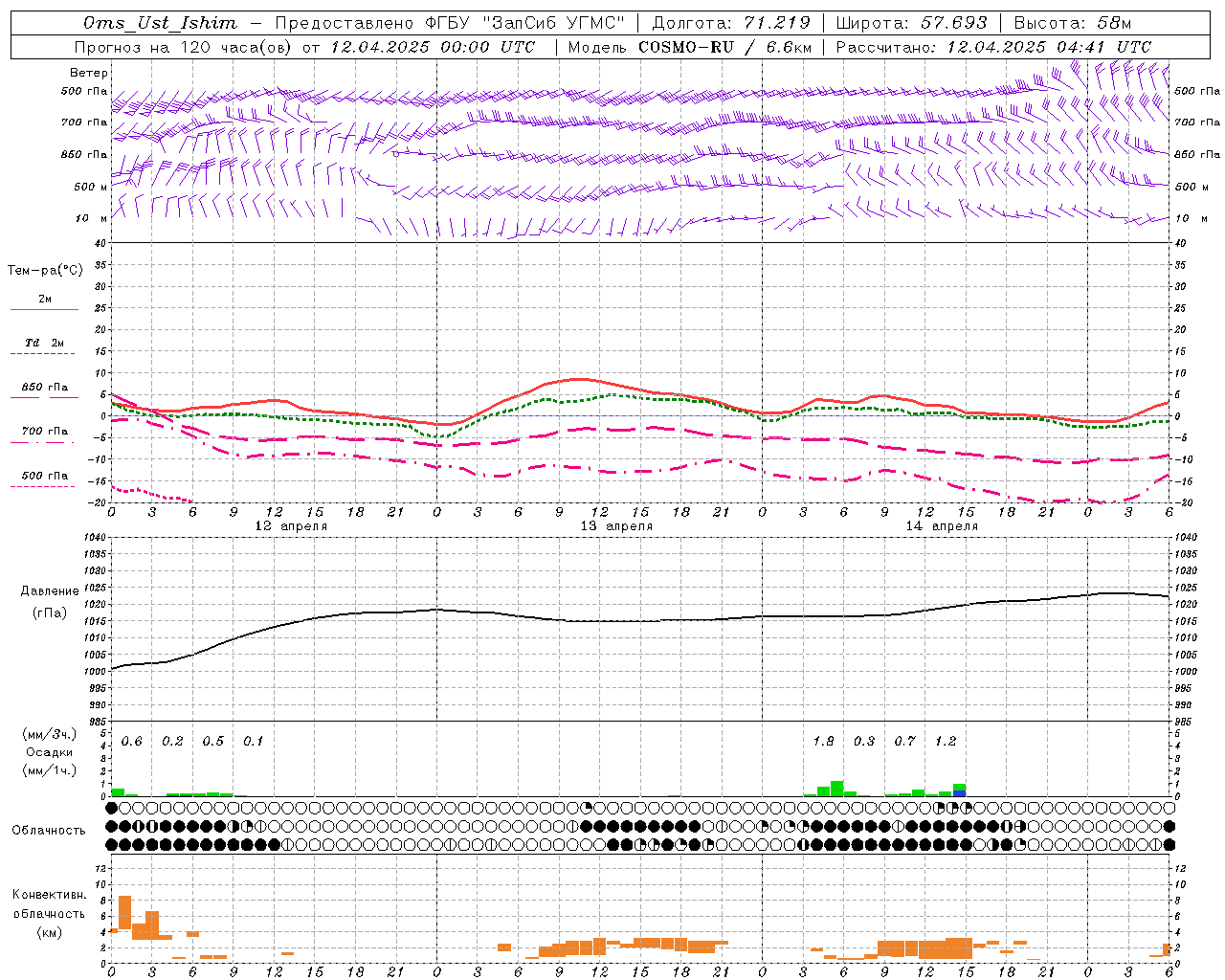Click the Рассчитано: 12.04.2025 04:41 UTC text
This screenshot has height=980, width=1225.
(x=994, y=47)
